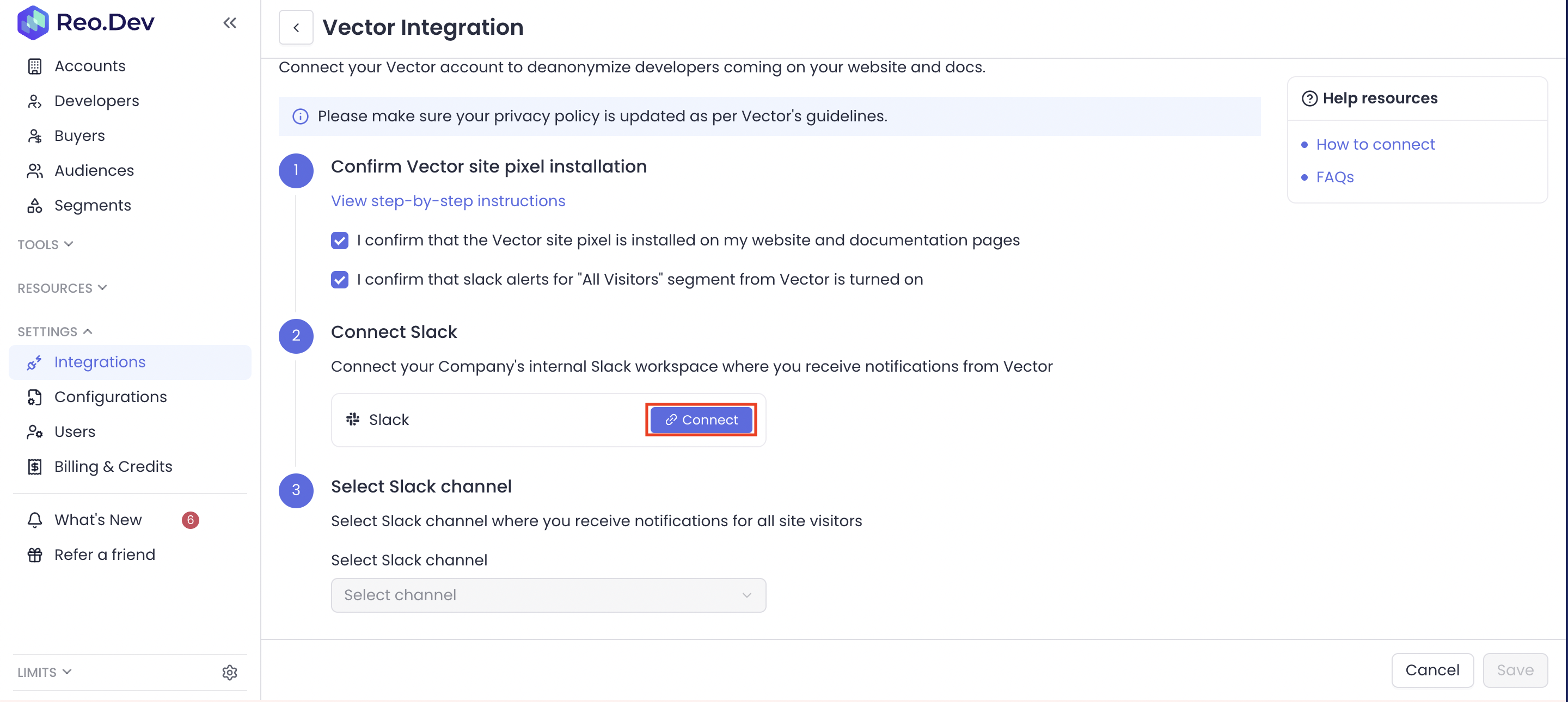Click the Cancel button
This screenshot has height=702, width=1568.
(x=1432, y=670)
